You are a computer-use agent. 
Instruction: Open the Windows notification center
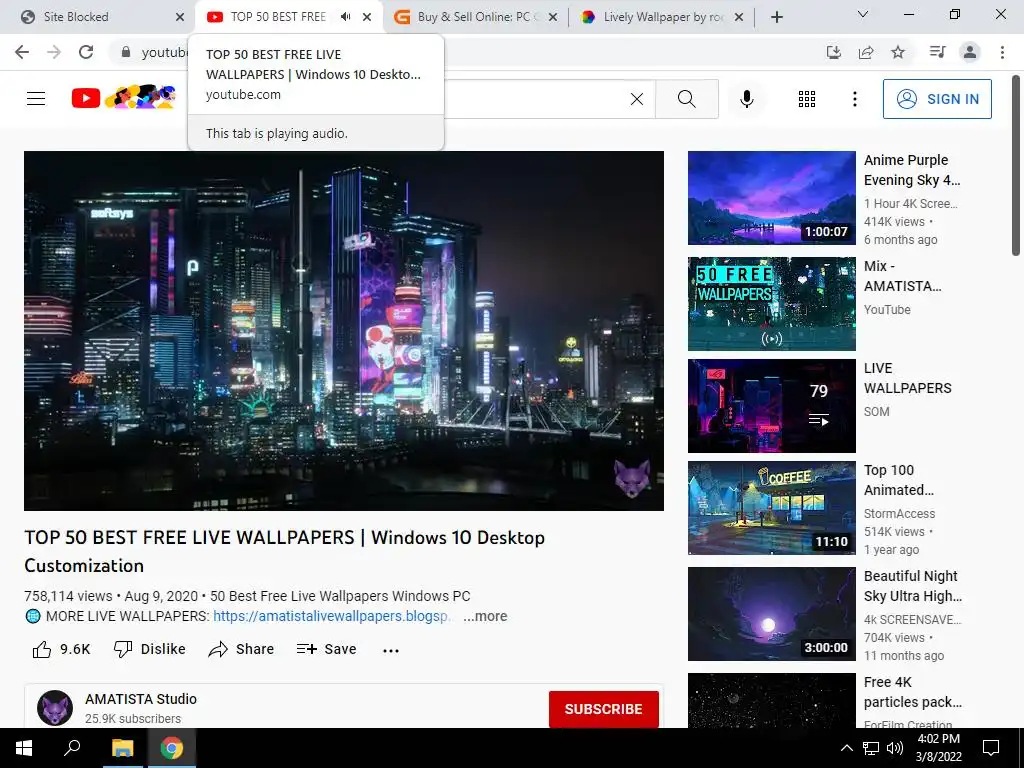[991, 748]
